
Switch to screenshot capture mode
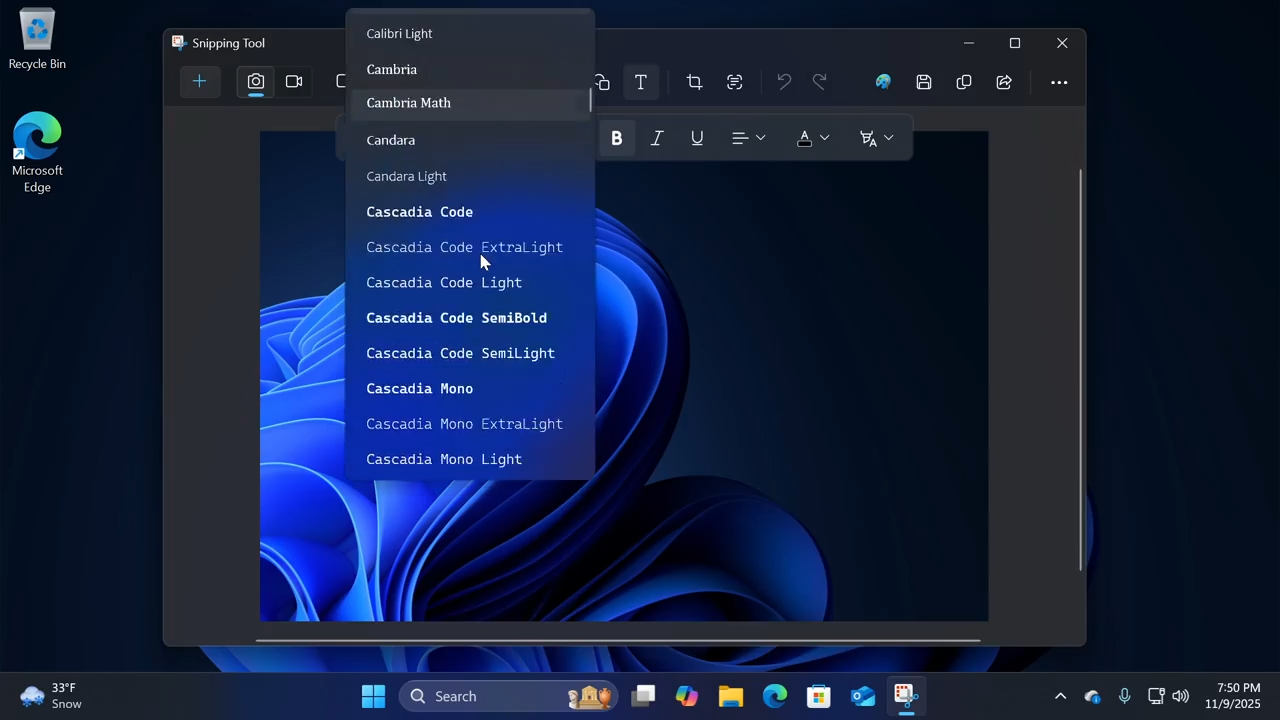tap(256, 82)
